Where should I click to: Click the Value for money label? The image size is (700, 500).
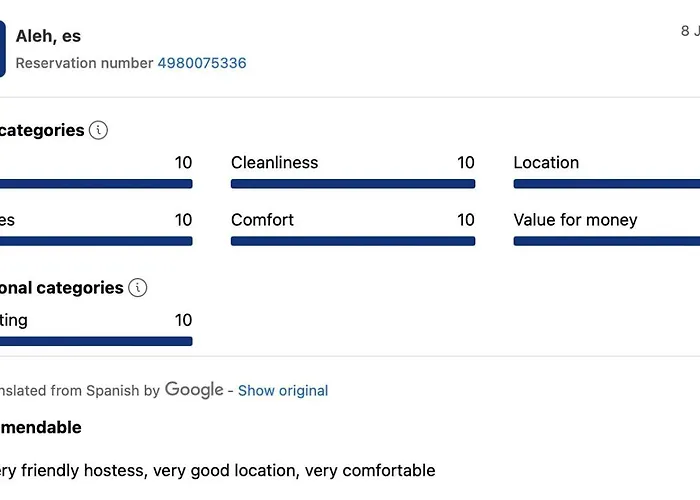(x=575, y=220)
